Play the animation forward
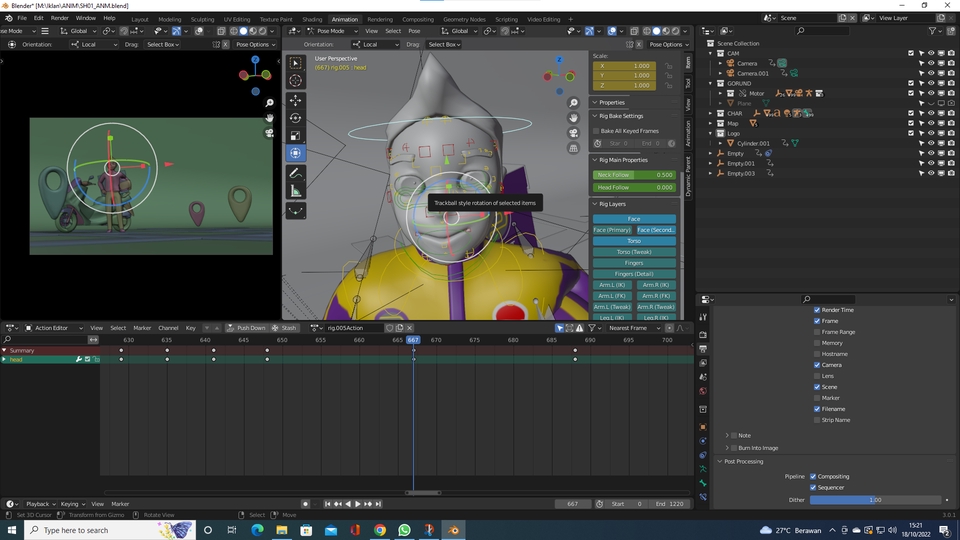The height and width of the screenshot is (540, 960). 358,504
